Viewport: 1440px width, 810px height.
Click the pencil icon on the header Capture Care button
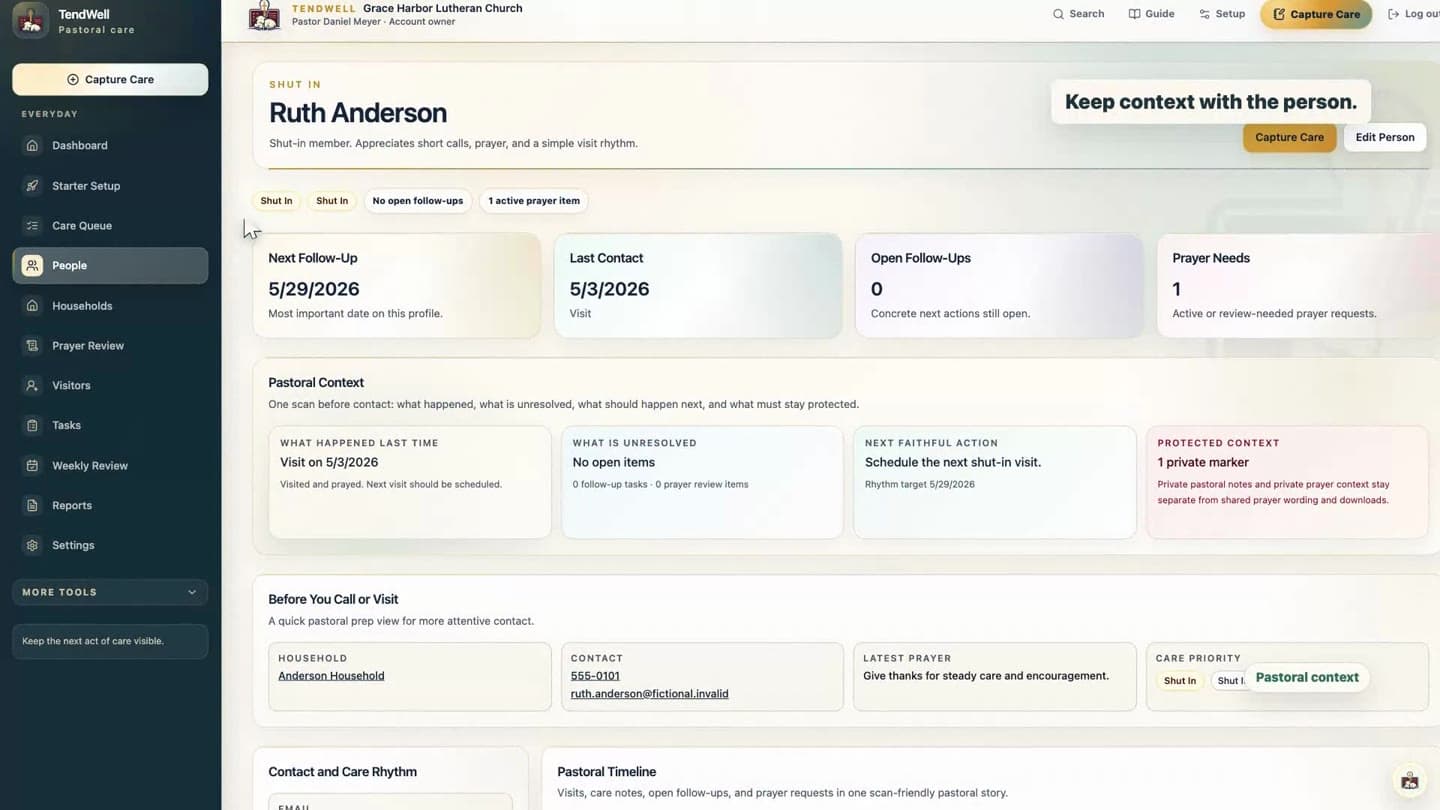click(x=1278, y=14)
